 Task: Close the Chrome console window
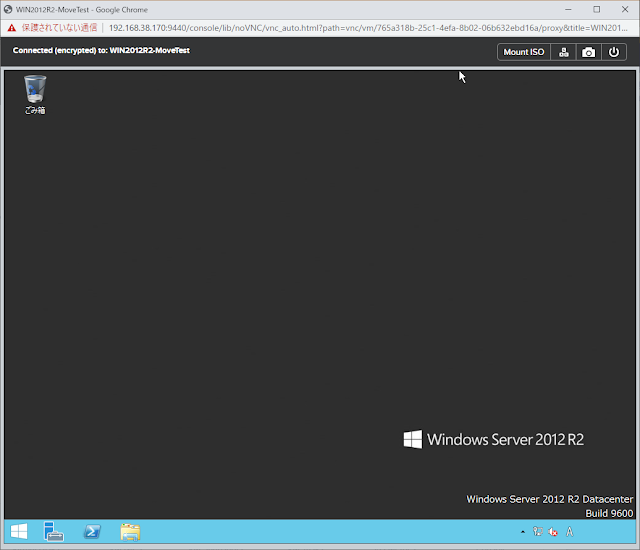coord(624,9)
